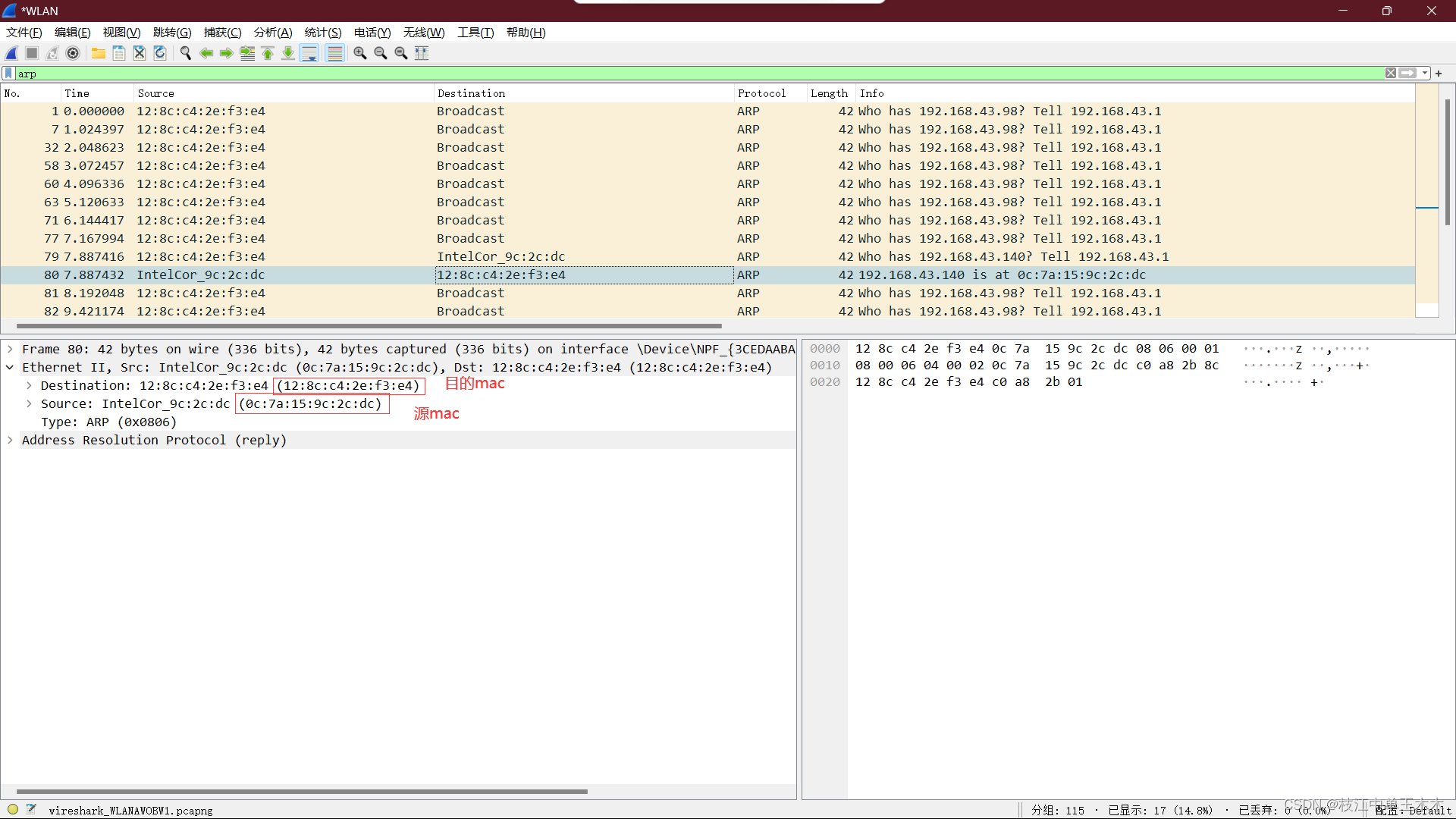
Task: Reload this capture file
Action: point(160,53)
